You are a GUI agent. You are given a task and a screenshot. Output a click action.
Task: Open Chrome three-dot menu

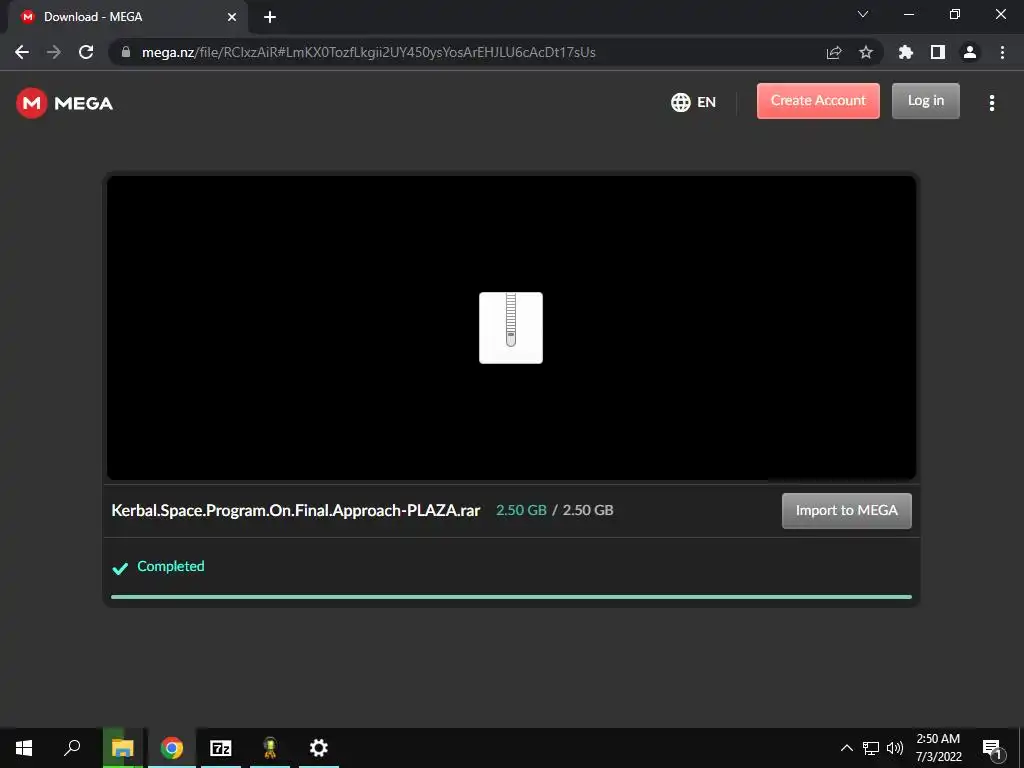click(1002, 52)
